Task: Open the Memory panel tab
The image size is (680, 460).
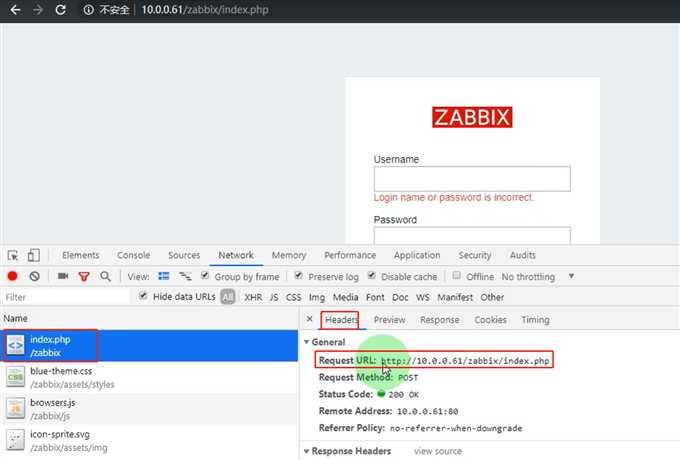Action: click(x=289, y=255)
